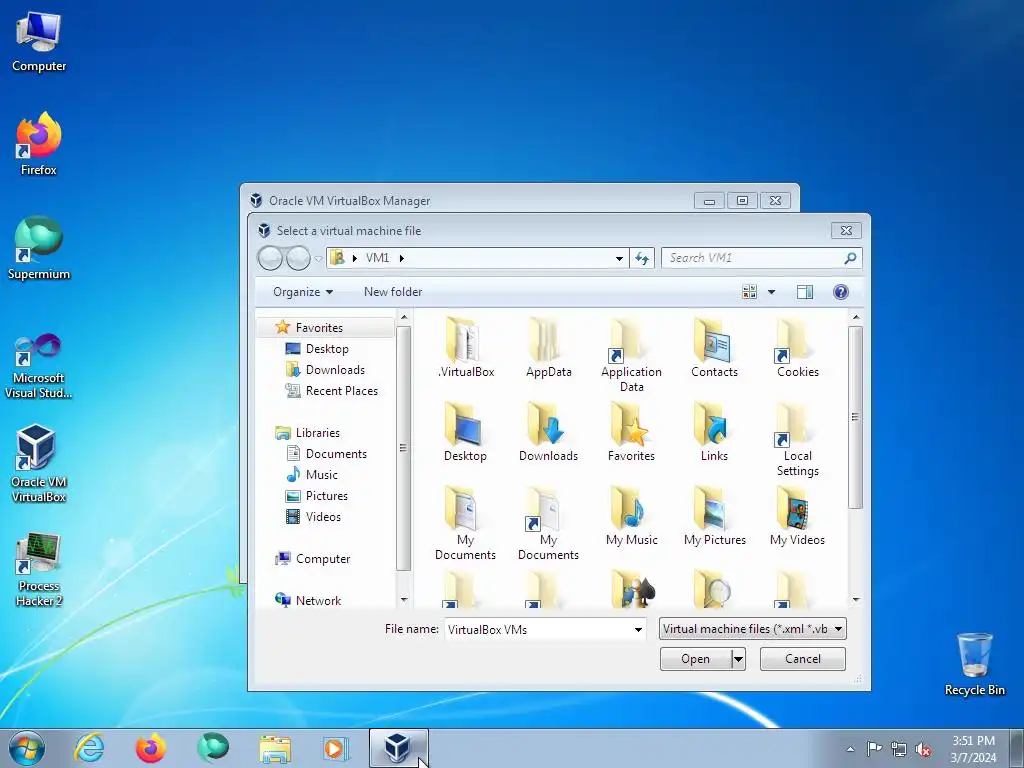1024x768 pixels.
Task: Refresh the VM1 folder listing
Action: pos(642,258)
